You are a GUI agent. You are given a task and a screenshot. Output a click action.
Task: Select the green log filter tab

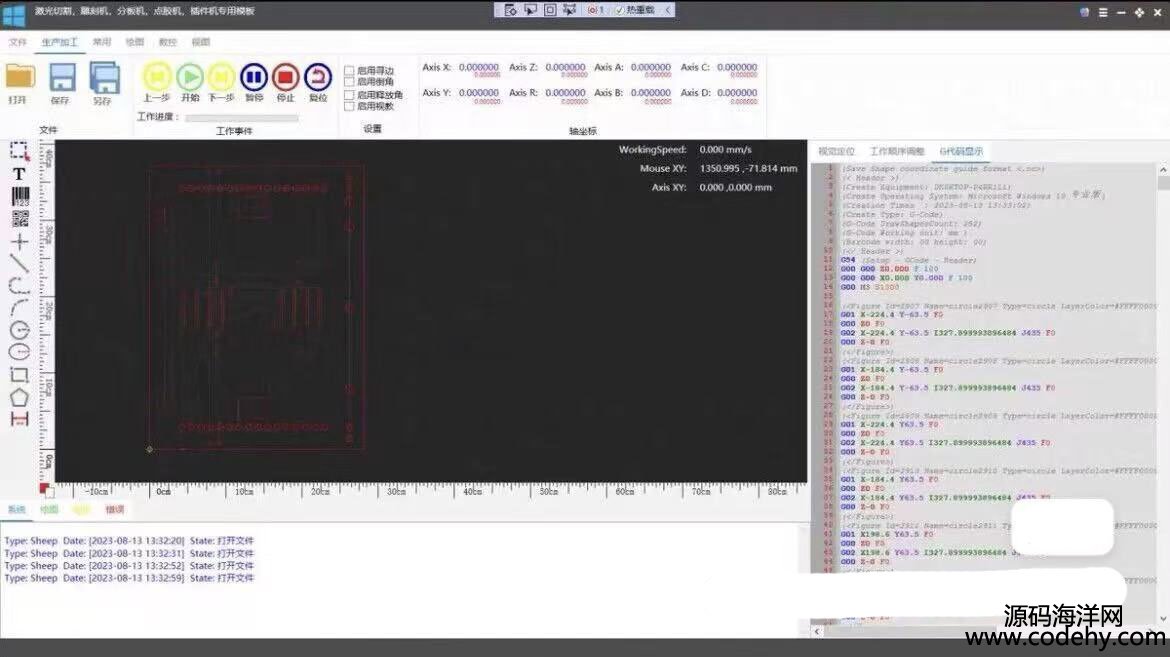click(49, 510)
